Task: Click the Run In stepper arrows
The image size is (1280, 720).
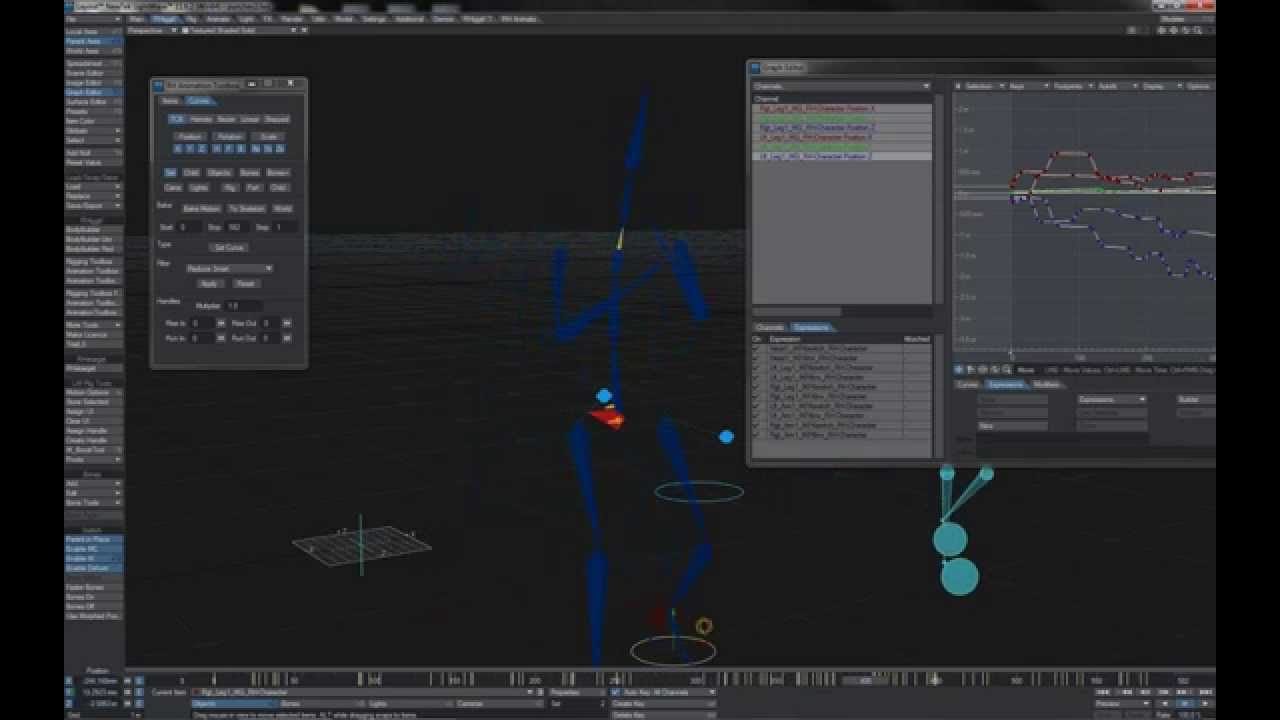Action: click(x=222, y=338)
